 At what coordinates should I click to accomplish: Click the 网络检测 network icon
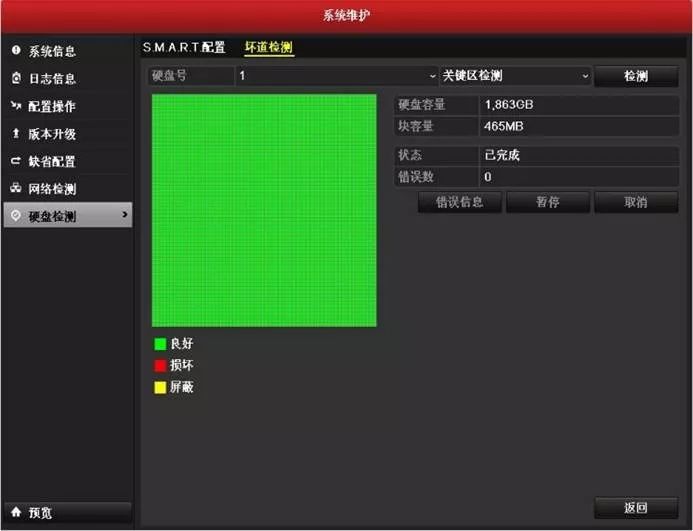tap(16, 188)
